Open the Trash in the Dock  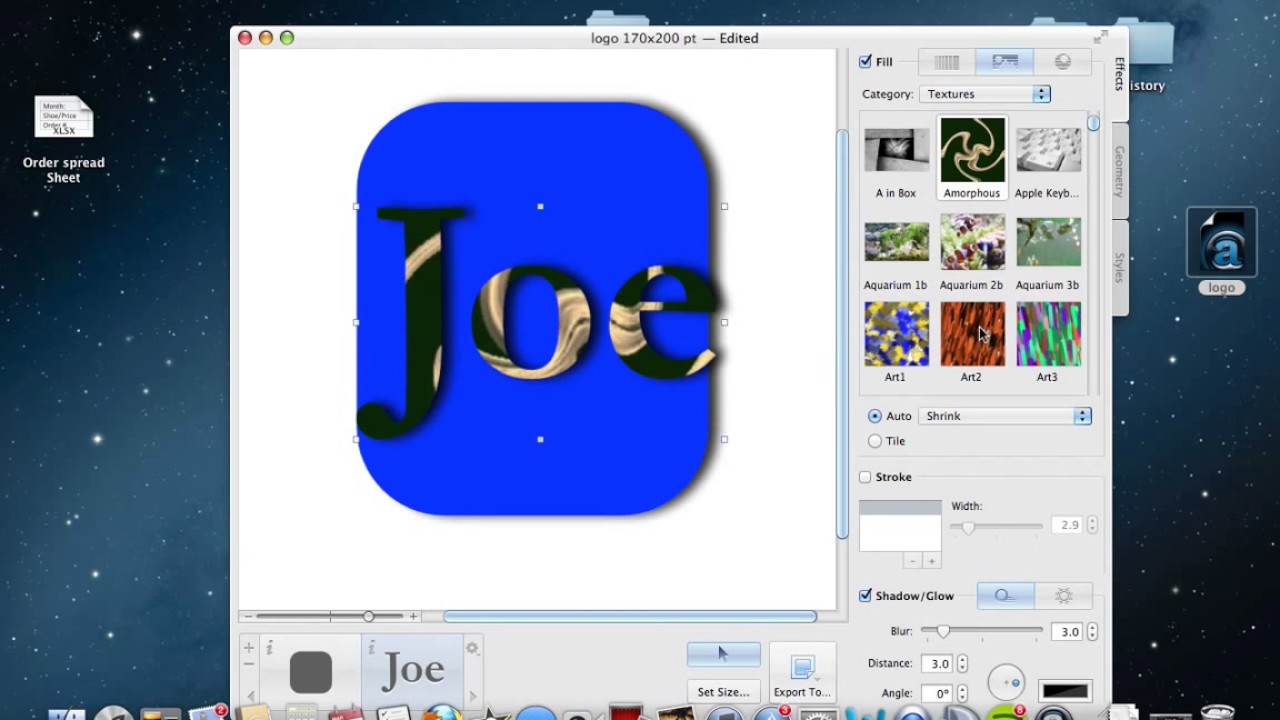pyautogui.click(x=1217, y=712)
